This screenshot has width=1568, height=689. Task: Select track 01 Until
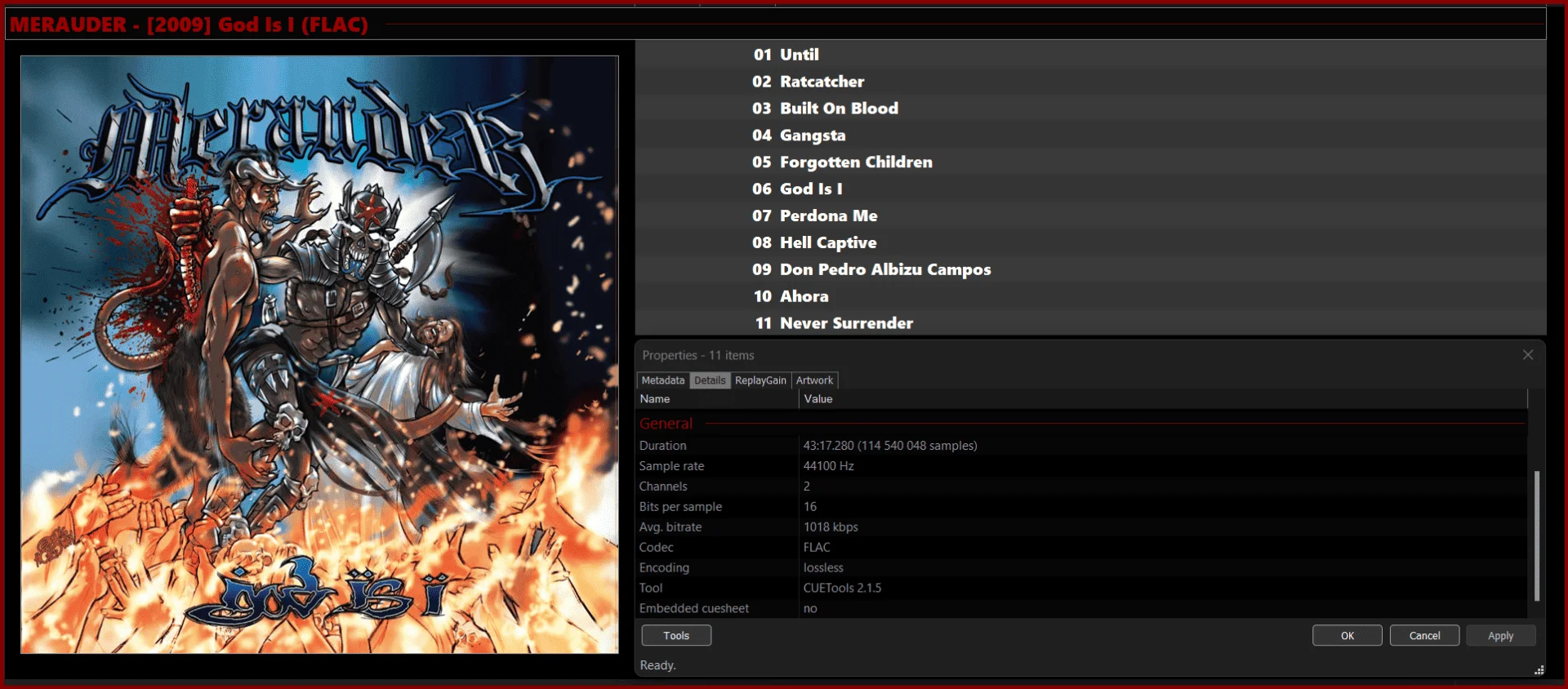1090,55
